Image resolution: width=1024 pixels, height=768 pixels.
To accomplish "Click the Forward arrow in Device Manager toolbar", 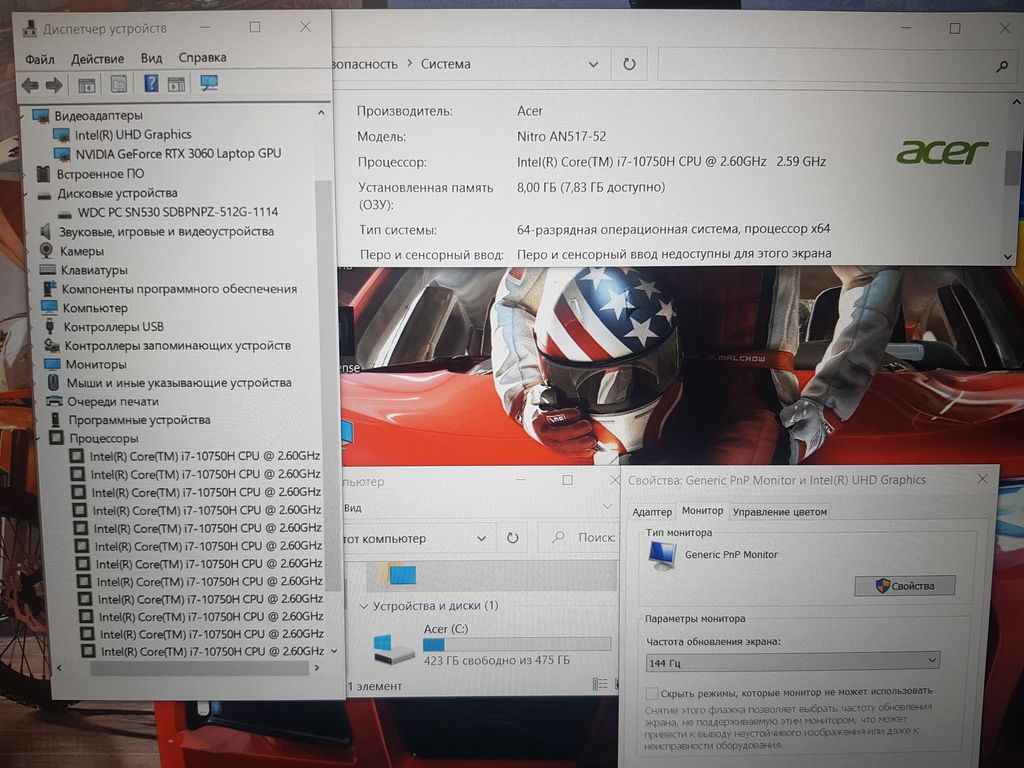I will [54, 85].
